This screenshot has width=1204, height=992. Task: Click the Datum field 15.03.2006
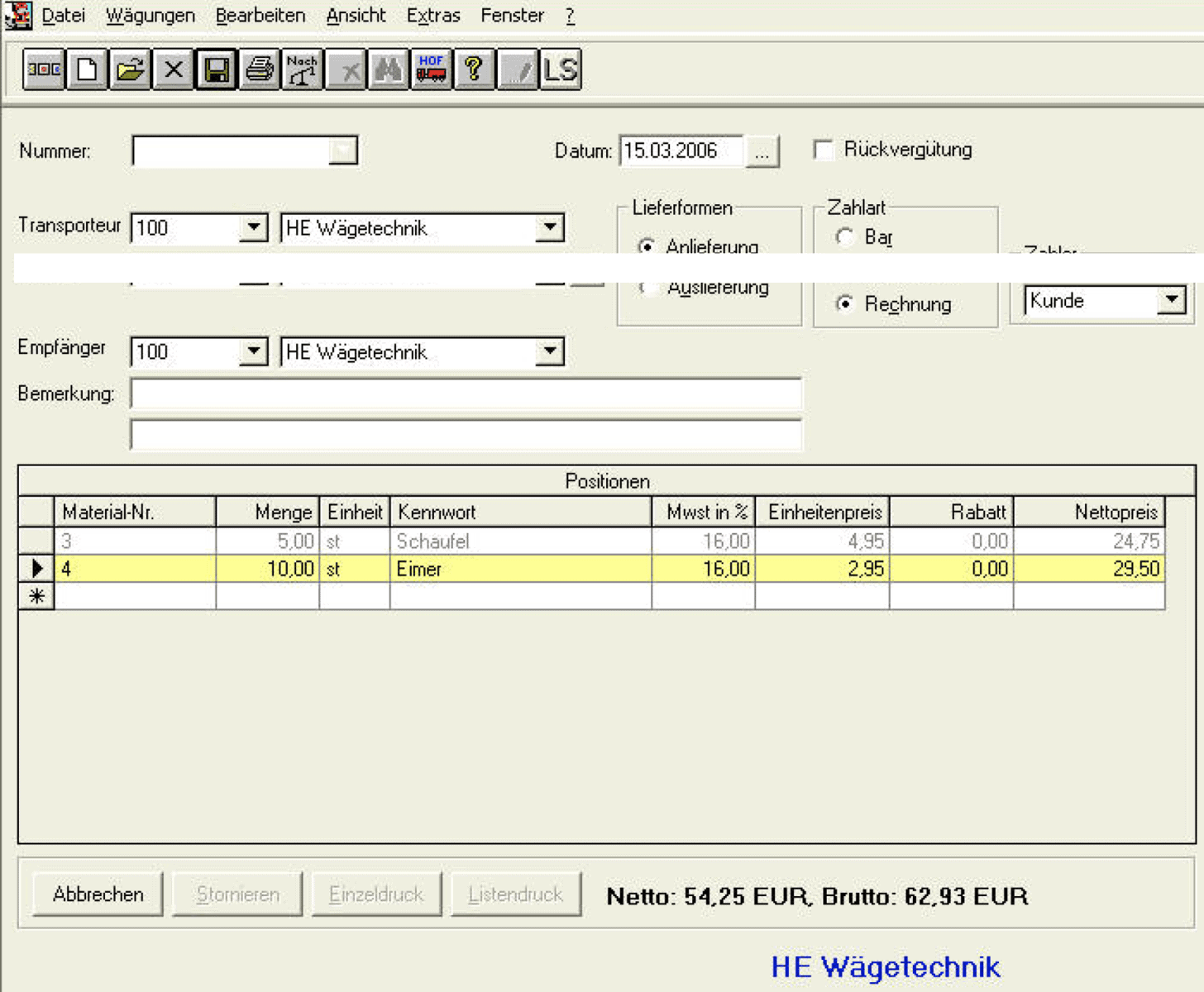(682, 151)
